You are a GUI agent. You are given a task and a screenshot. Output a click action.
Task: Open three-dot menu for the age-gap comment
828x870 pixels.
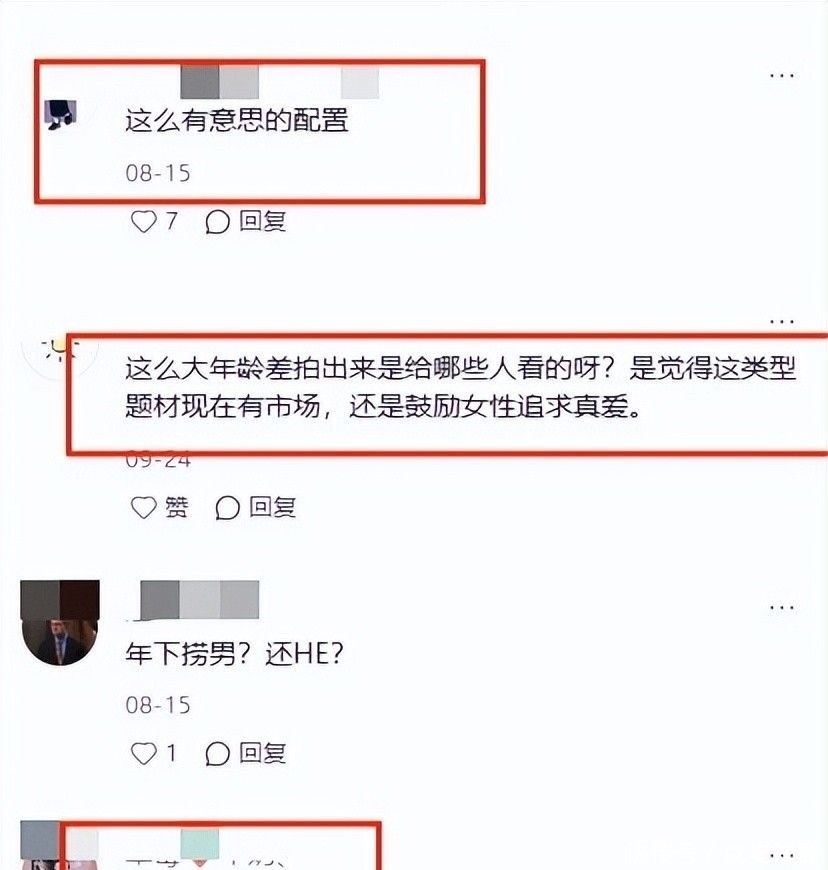click(781, 321)
